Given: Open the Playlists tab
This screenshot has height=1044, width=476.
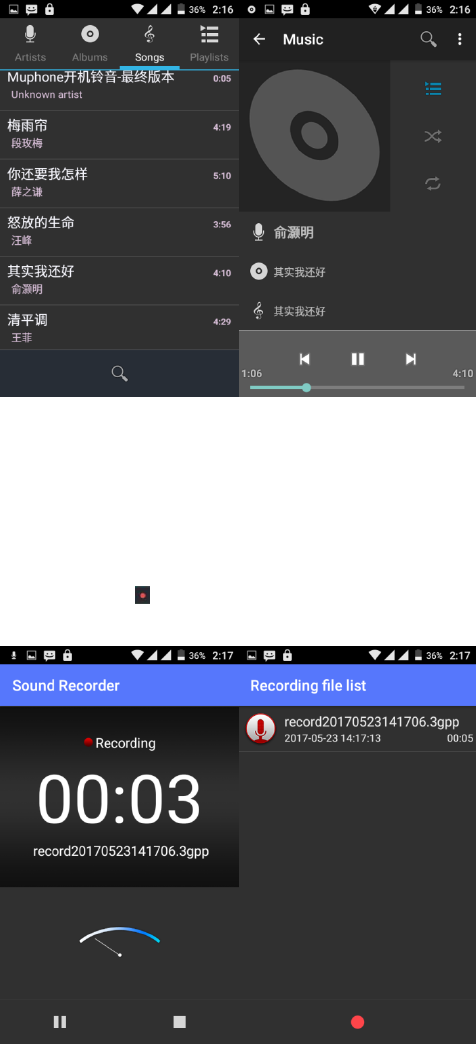Looking at the screenshot, I should click(209, 44).
